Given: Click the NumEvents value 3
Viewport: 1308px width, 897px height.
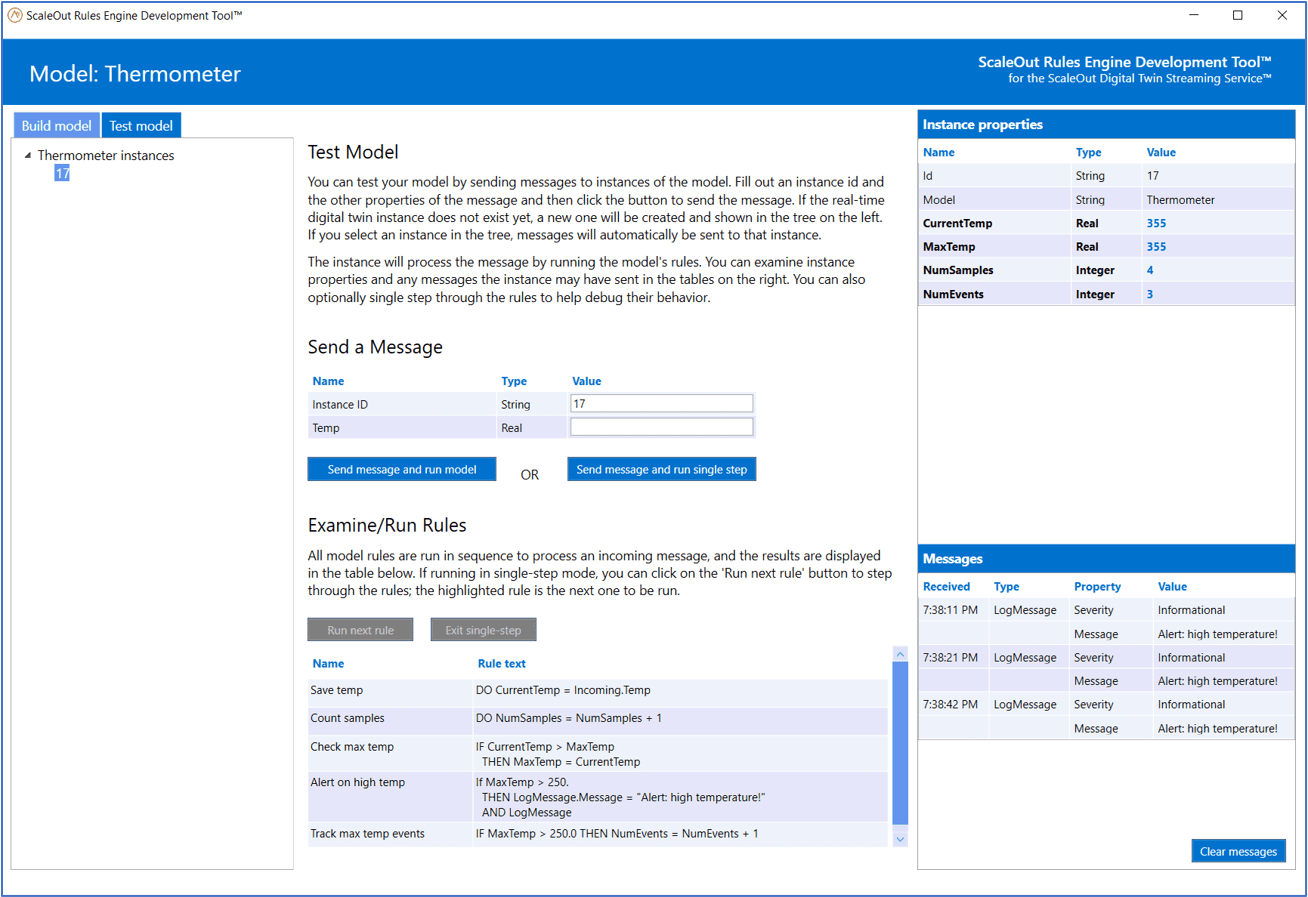Looking at the screenshot, I should coord(1150,294).
